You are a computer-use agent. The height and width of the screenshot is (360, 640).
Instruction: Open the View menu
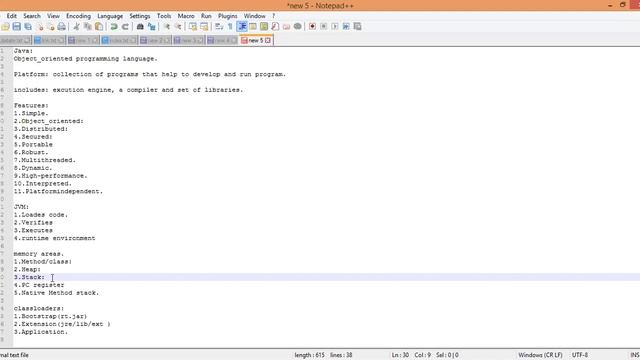click(x=53, y=16)
